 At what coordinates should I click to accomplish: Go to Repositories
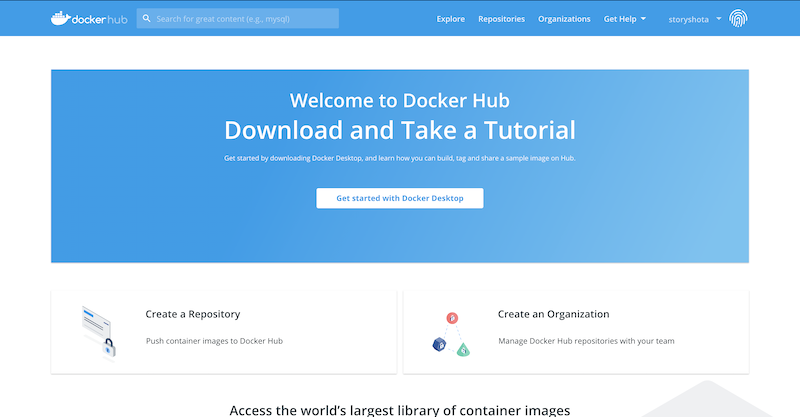[x=502, y=19]
